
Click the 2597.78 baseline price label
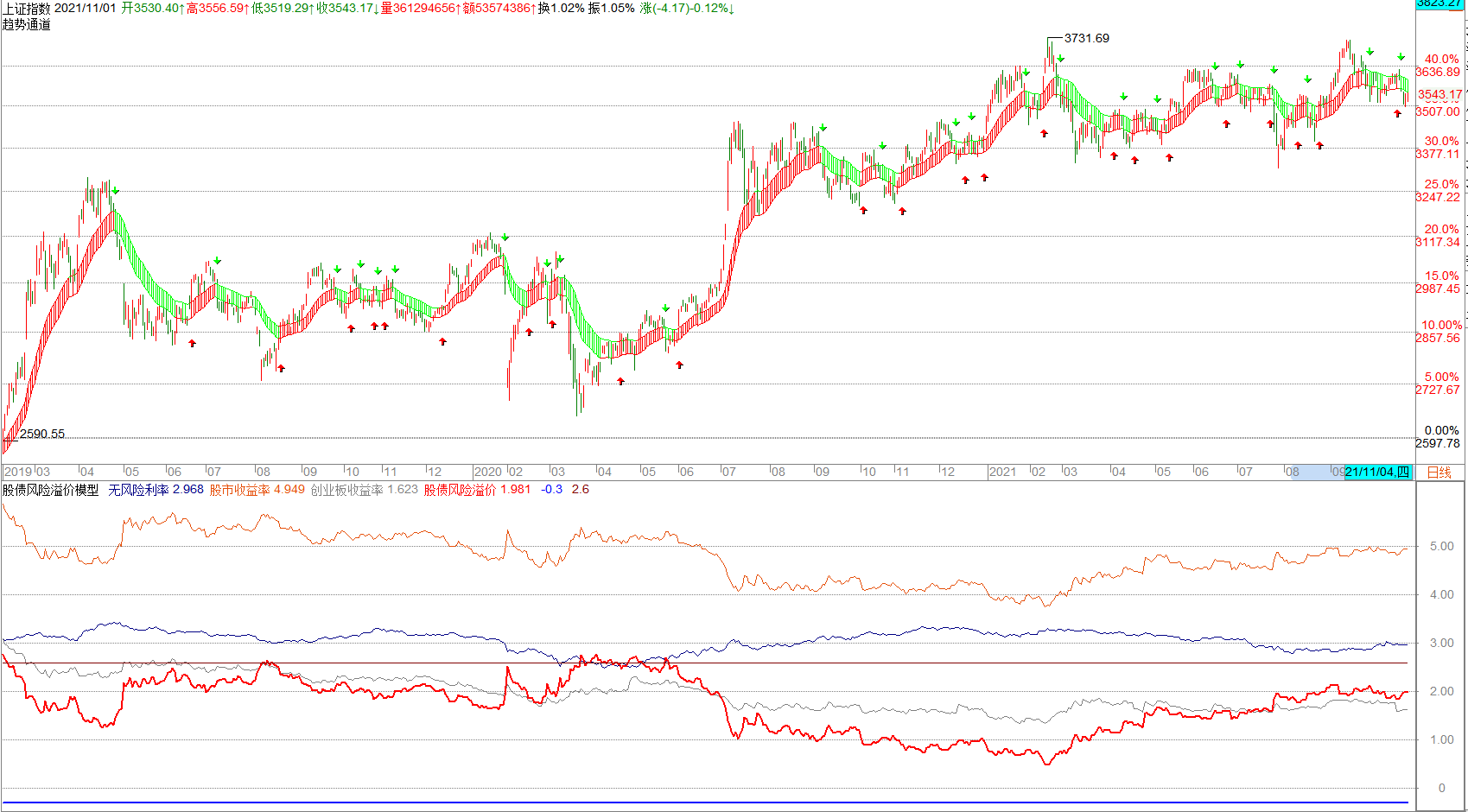tap(1438, 443)
